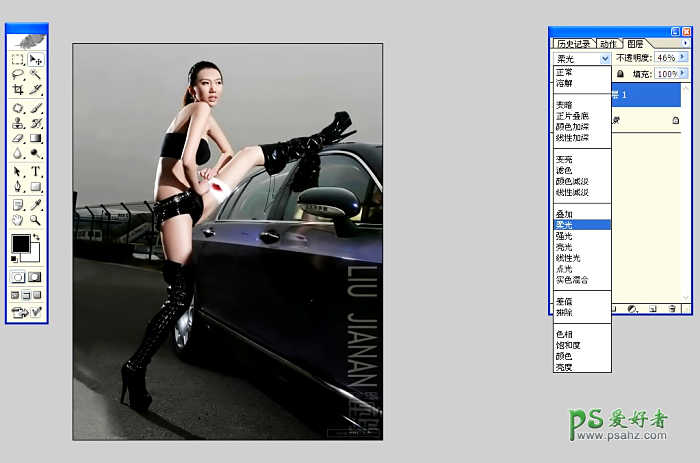Screen dimensions: 700x463
Task: Activate the Zoom tool
Action: pos(35,219)
